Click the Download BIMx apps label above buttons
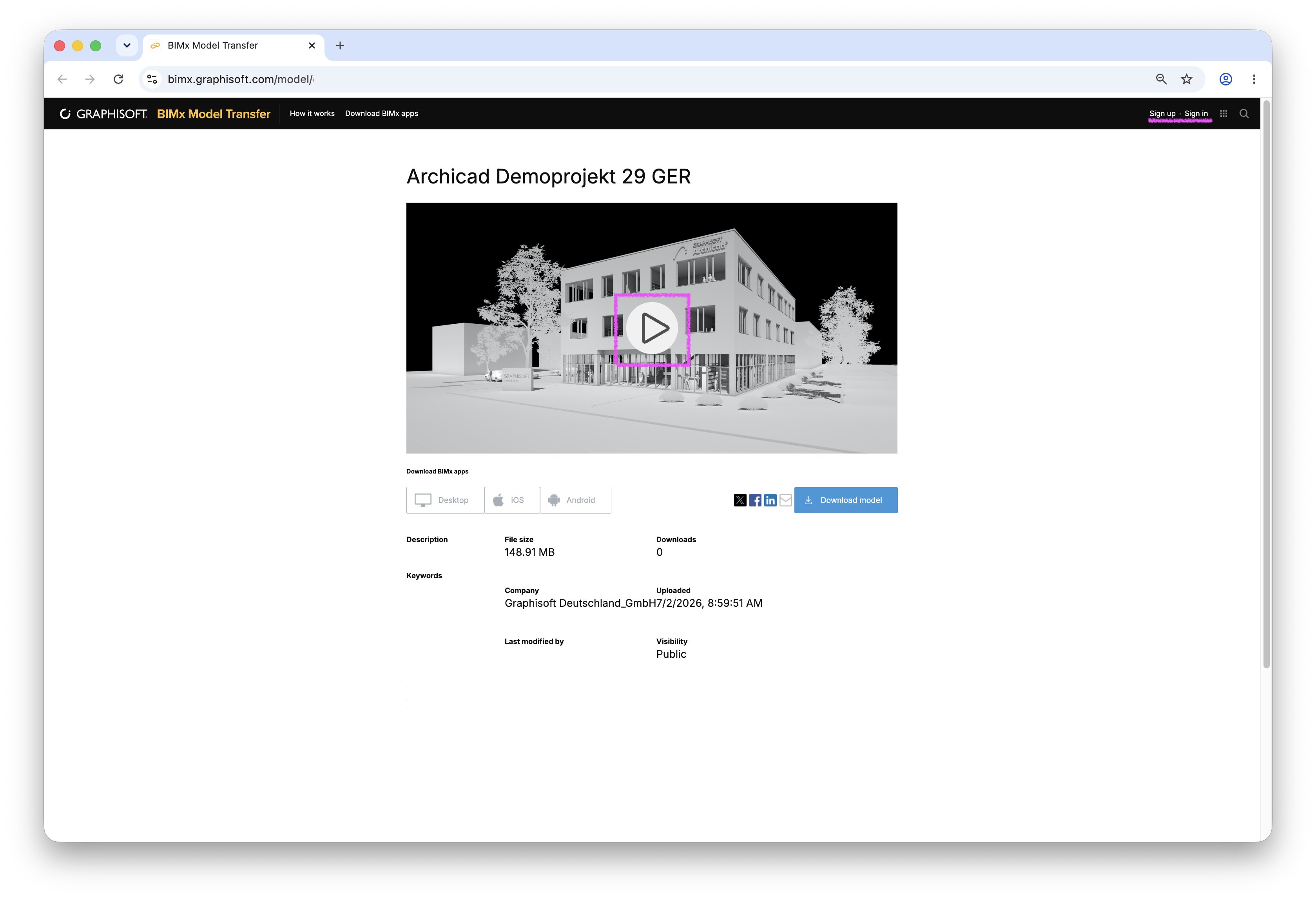The width and height of the screenshot is (1316, 900). [437, 471]
